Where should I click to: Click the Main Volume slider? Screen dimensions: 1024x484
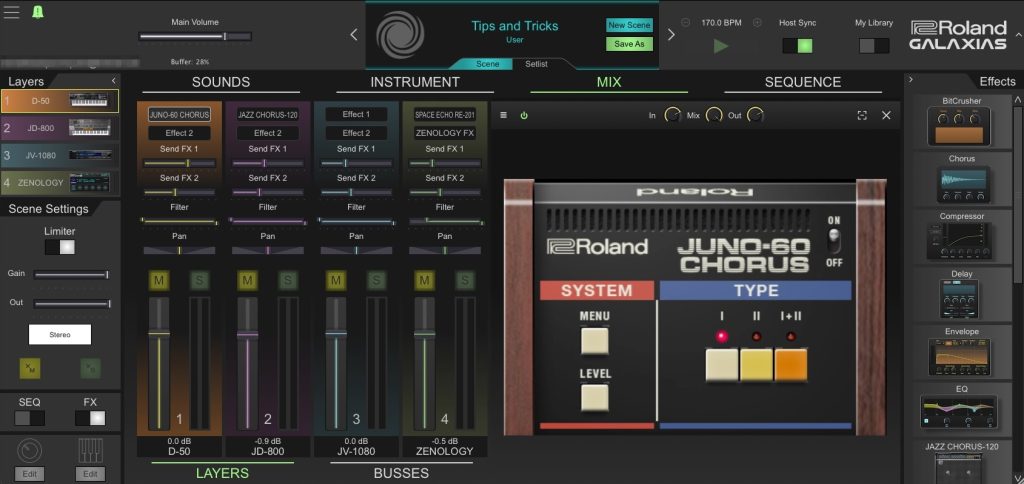[195, 37]
